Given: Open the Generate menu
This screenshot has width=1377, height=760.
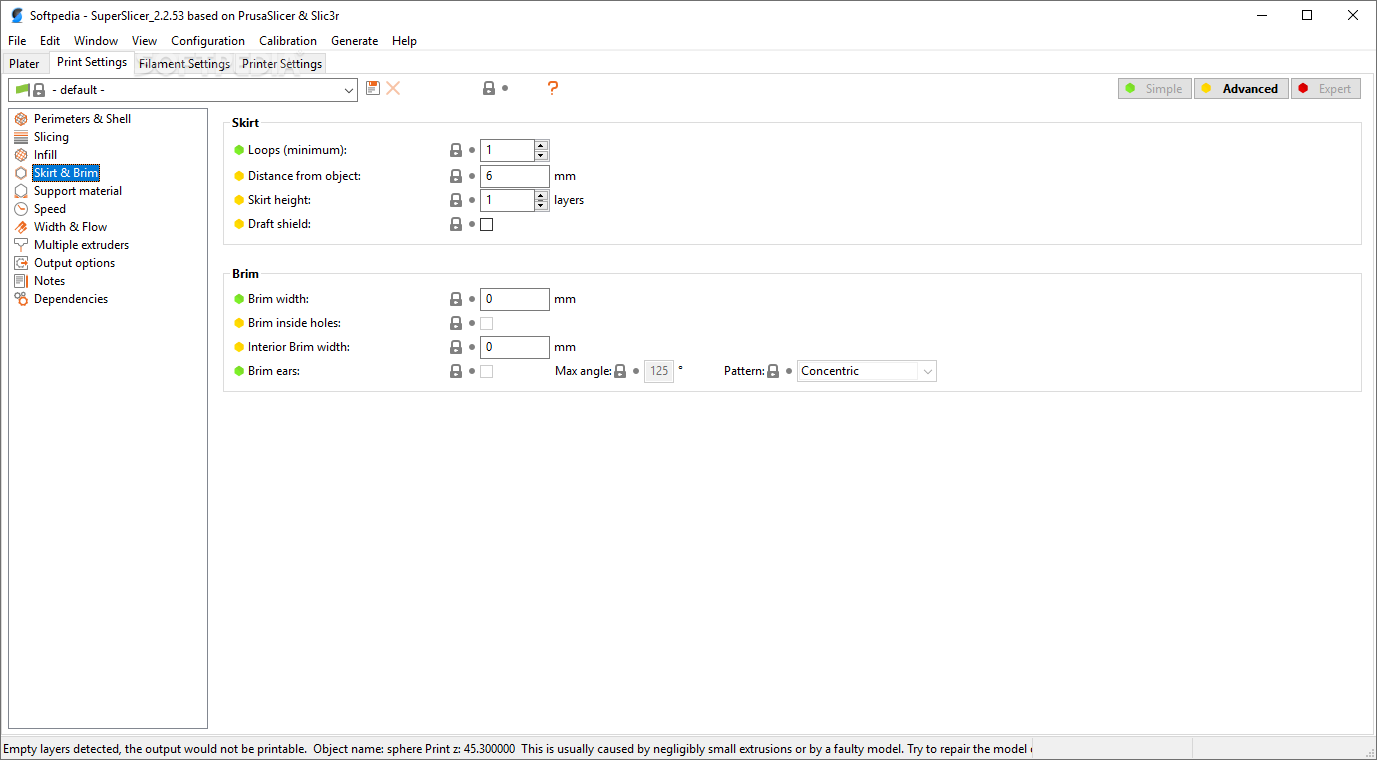Looking at the screenshot, I should pyautogui.click(x=355, y=41).
